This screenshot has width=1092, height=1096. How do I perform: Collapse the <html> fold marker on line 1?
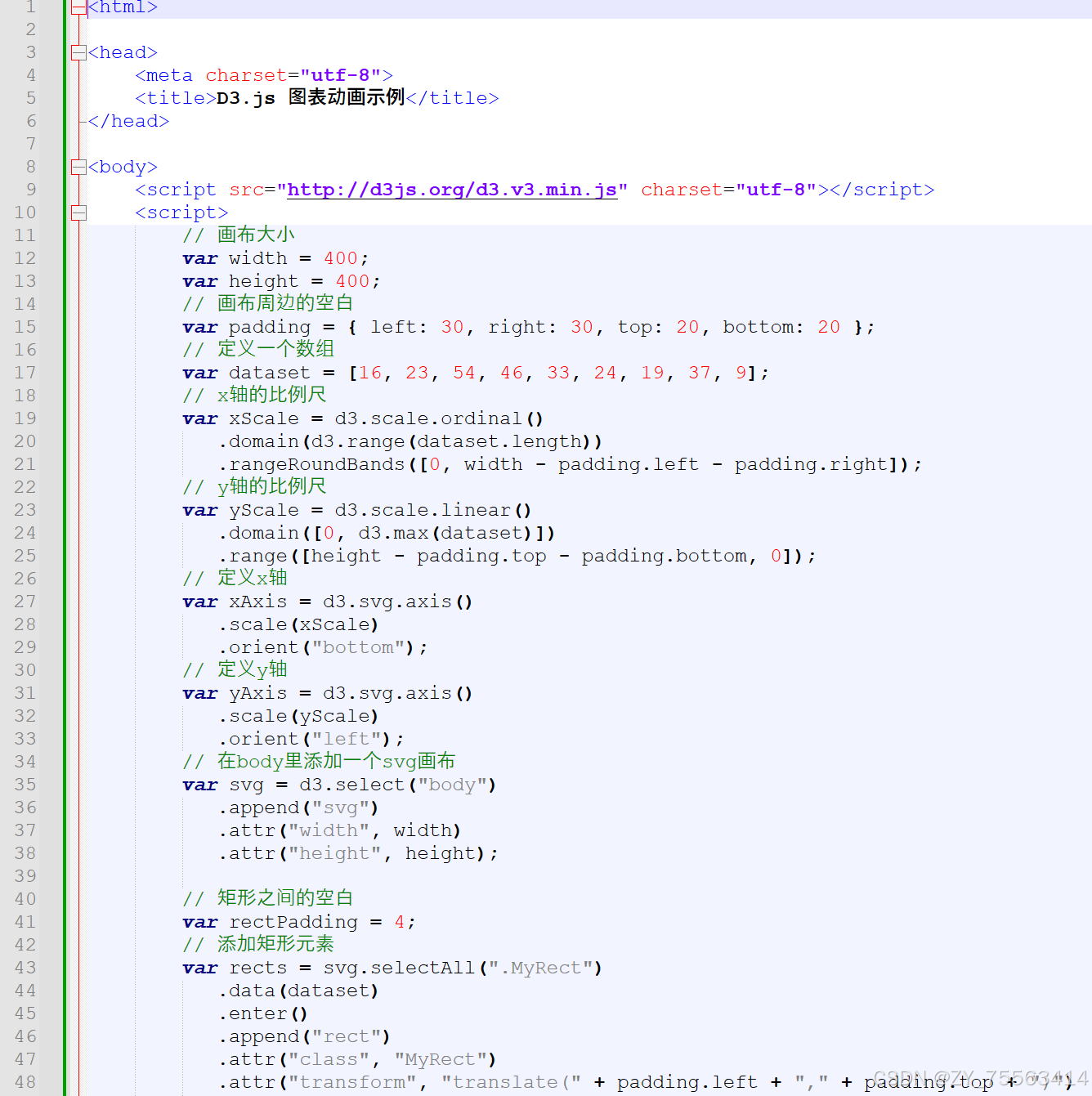coord(78,7)
